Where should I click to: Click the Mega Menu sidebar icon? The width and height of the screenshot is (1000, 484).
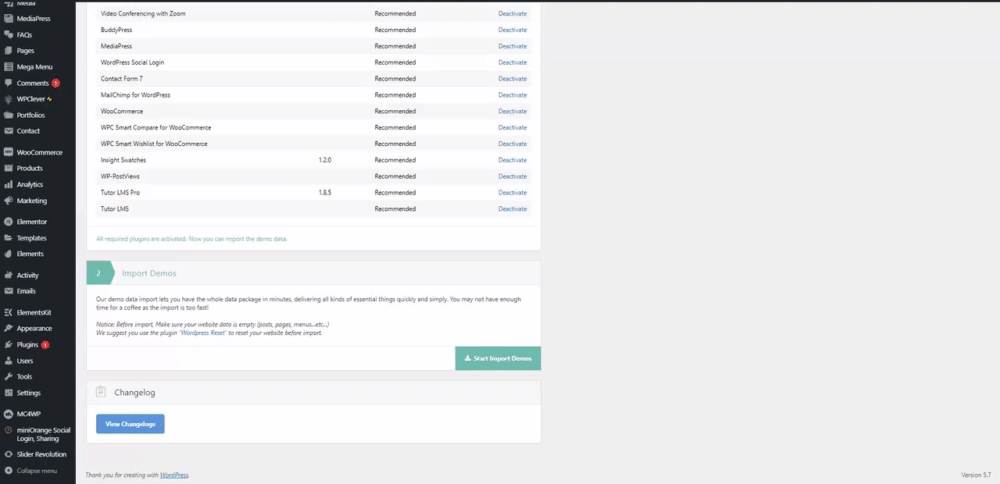pyautogui.click(x=8, y=67)
